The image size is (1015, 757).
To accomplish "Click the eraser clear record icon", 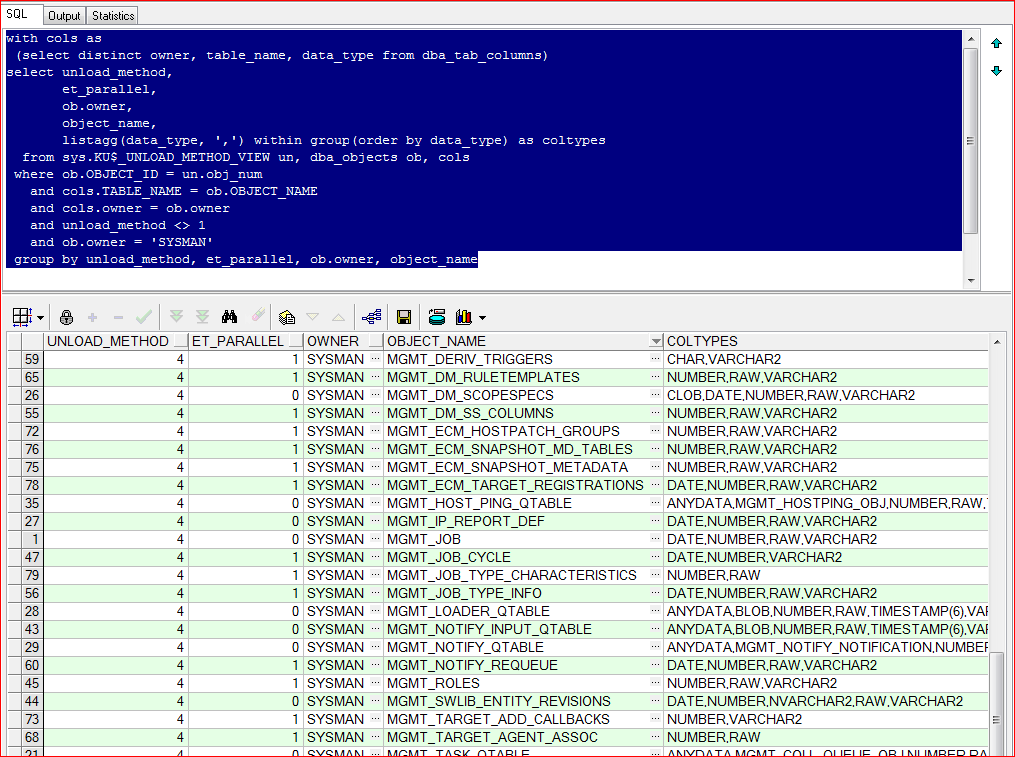I will click(x=258, y=316).
